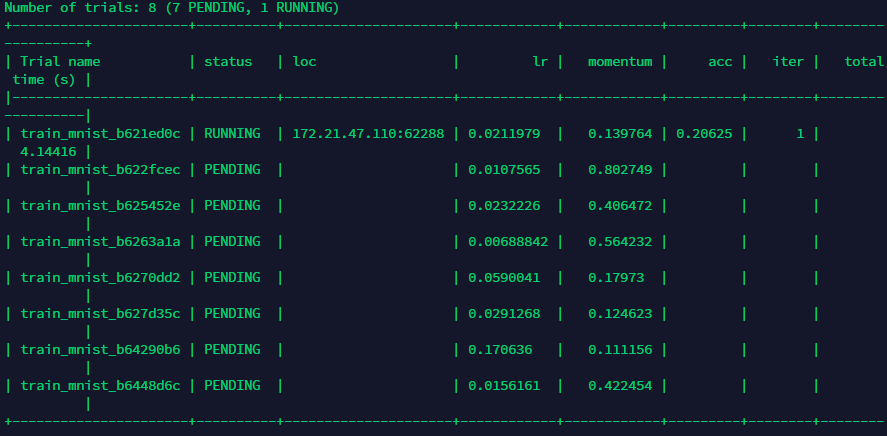Click the RUNNING status cell
This screenshot has width=887, height=436.
pos(232,134)
